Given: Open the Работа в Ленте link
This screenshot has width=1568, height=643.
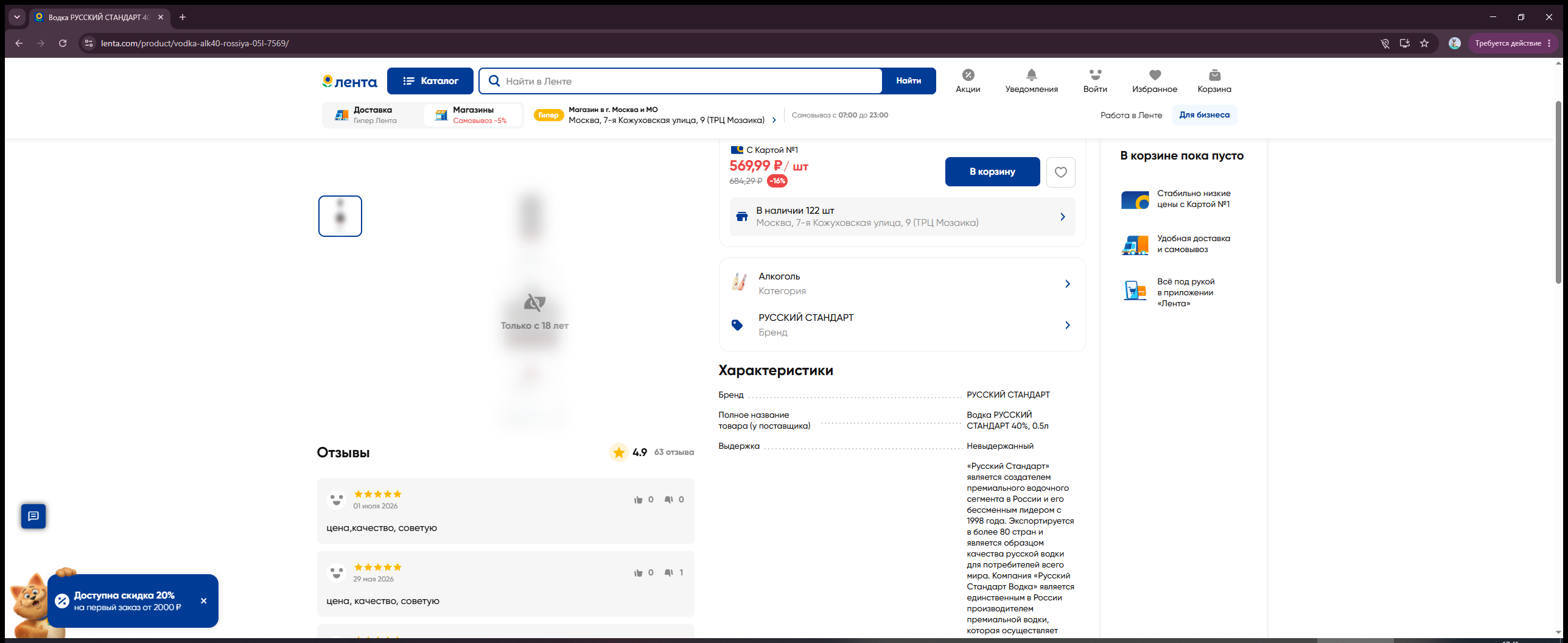Looking at the screenshot, I should coord(1131,115).
